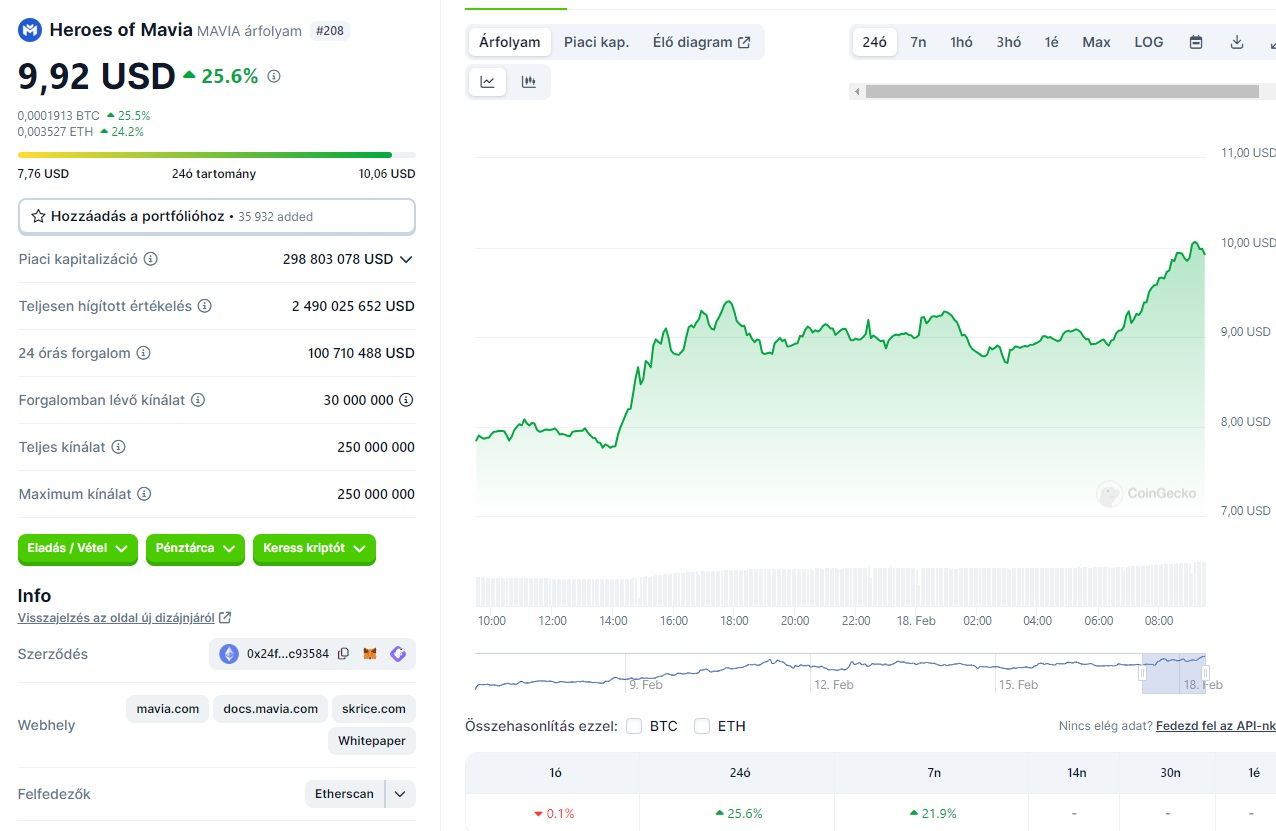Select the 1hó time range
1276x831 pixels.
tap(961, 42)
